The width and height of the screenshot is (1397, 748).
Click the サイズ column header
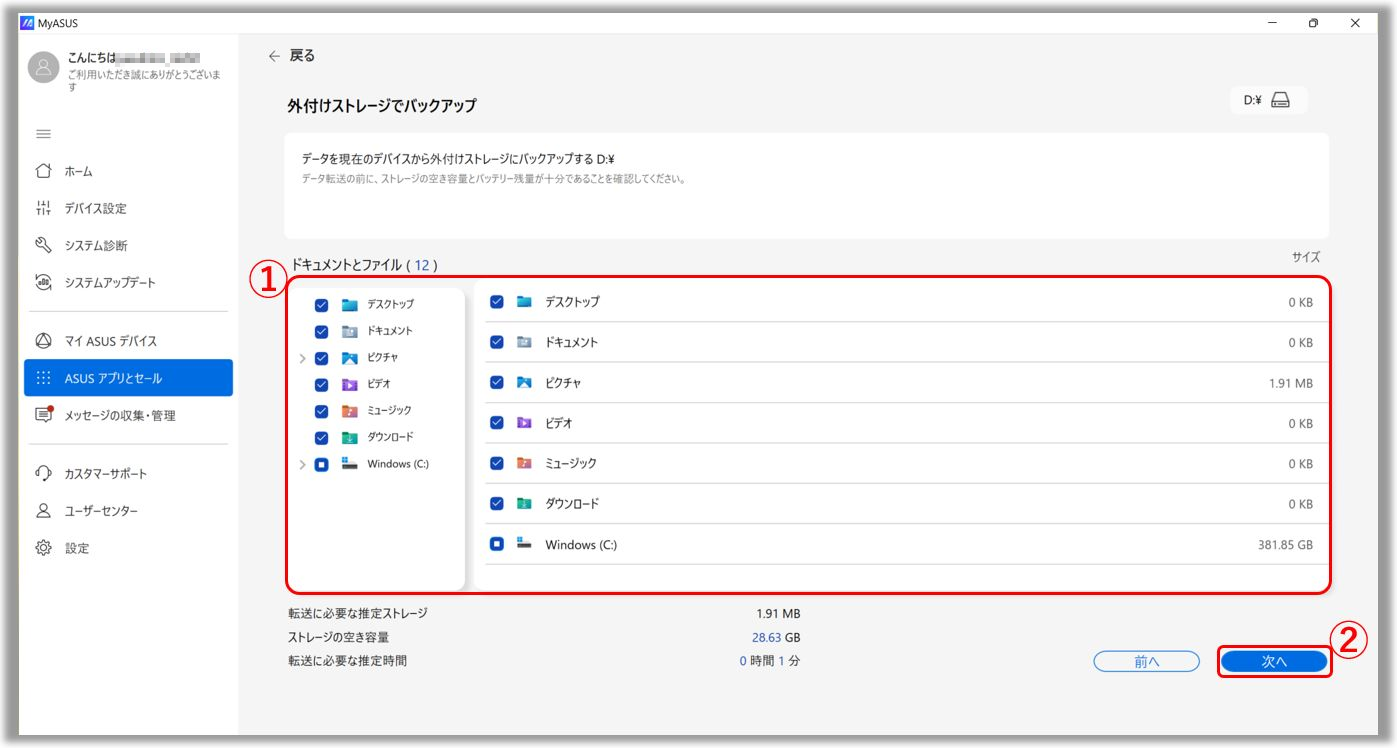[x=1306, y=257]
